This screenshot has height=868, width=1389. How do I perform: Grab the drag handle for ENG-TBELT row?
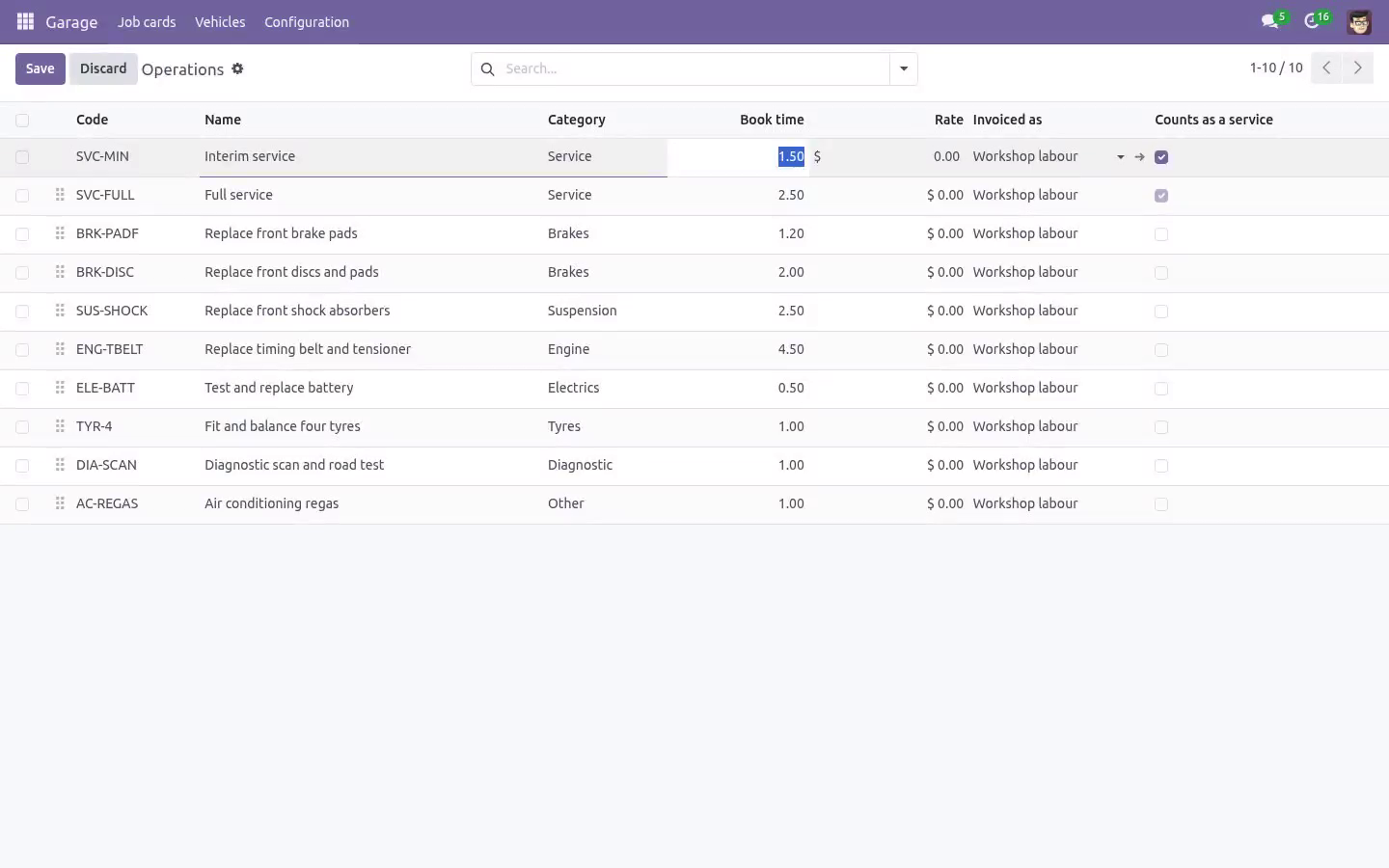coord(60,349)
